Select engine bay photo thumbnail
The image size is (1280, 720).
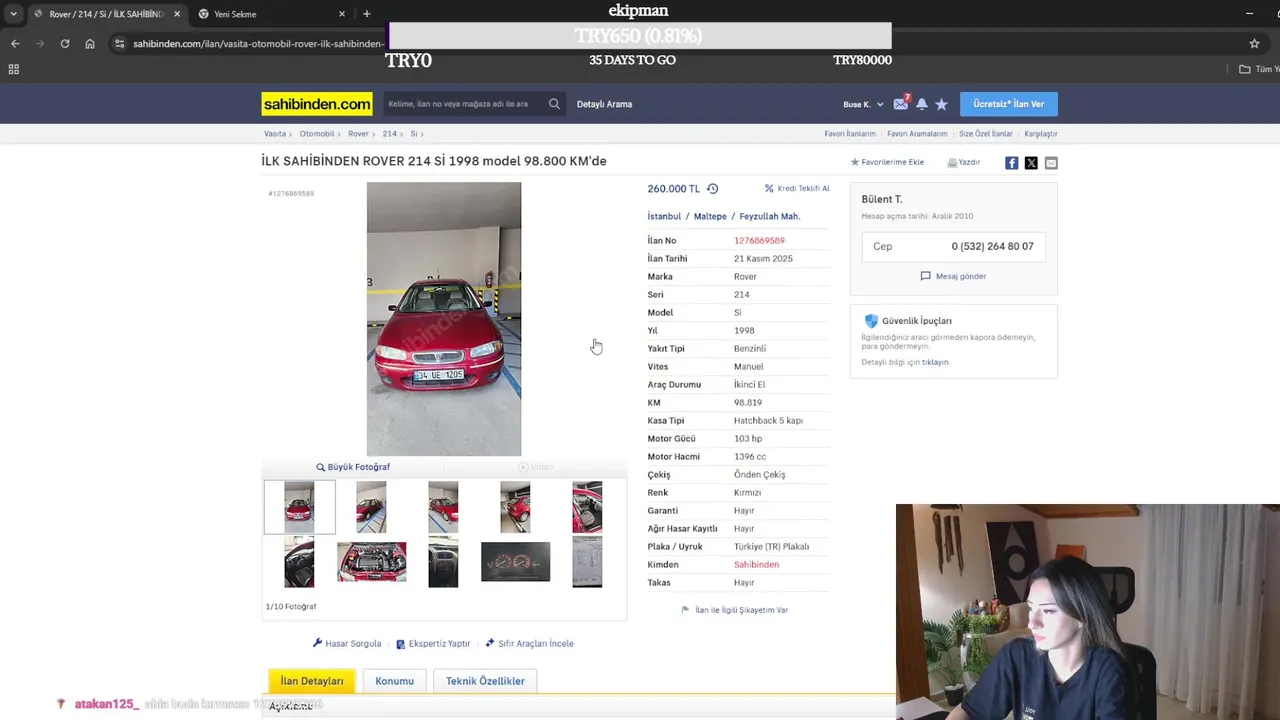pyautogui.click(x=371, y=562)
